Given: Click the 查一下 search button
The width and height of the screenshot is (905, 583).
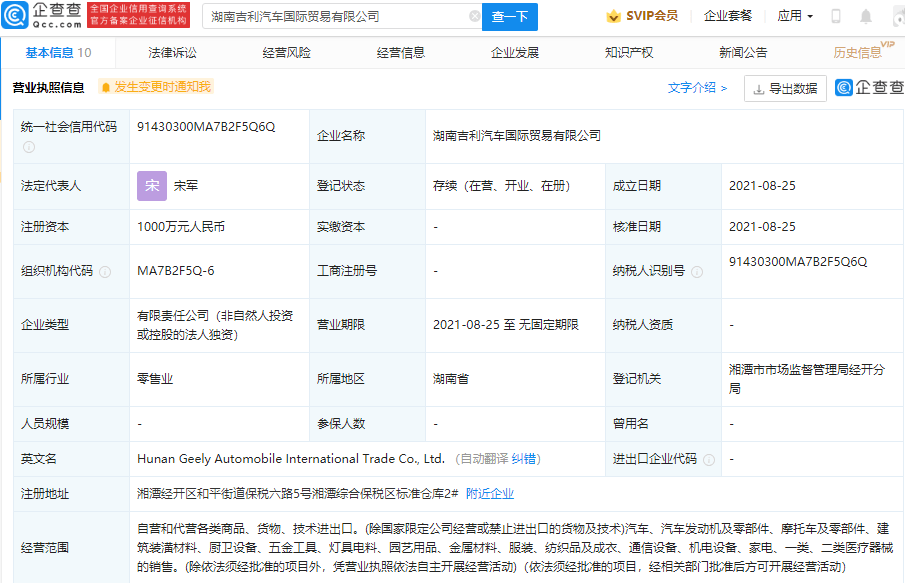Looking at the screenshot, I should click(x=510, y=17).
